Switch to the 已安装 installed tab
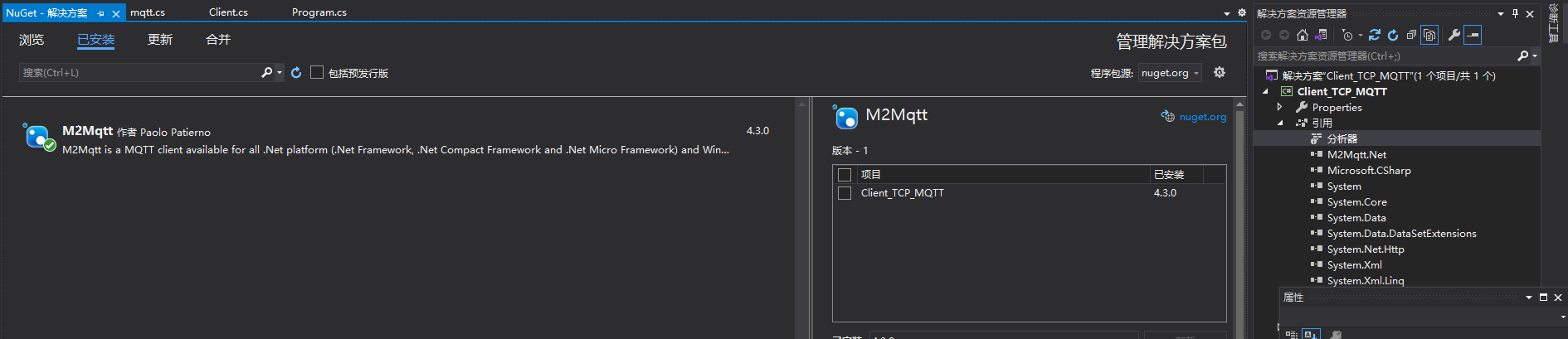1568x339 pixels. click(x=96, y=40)
